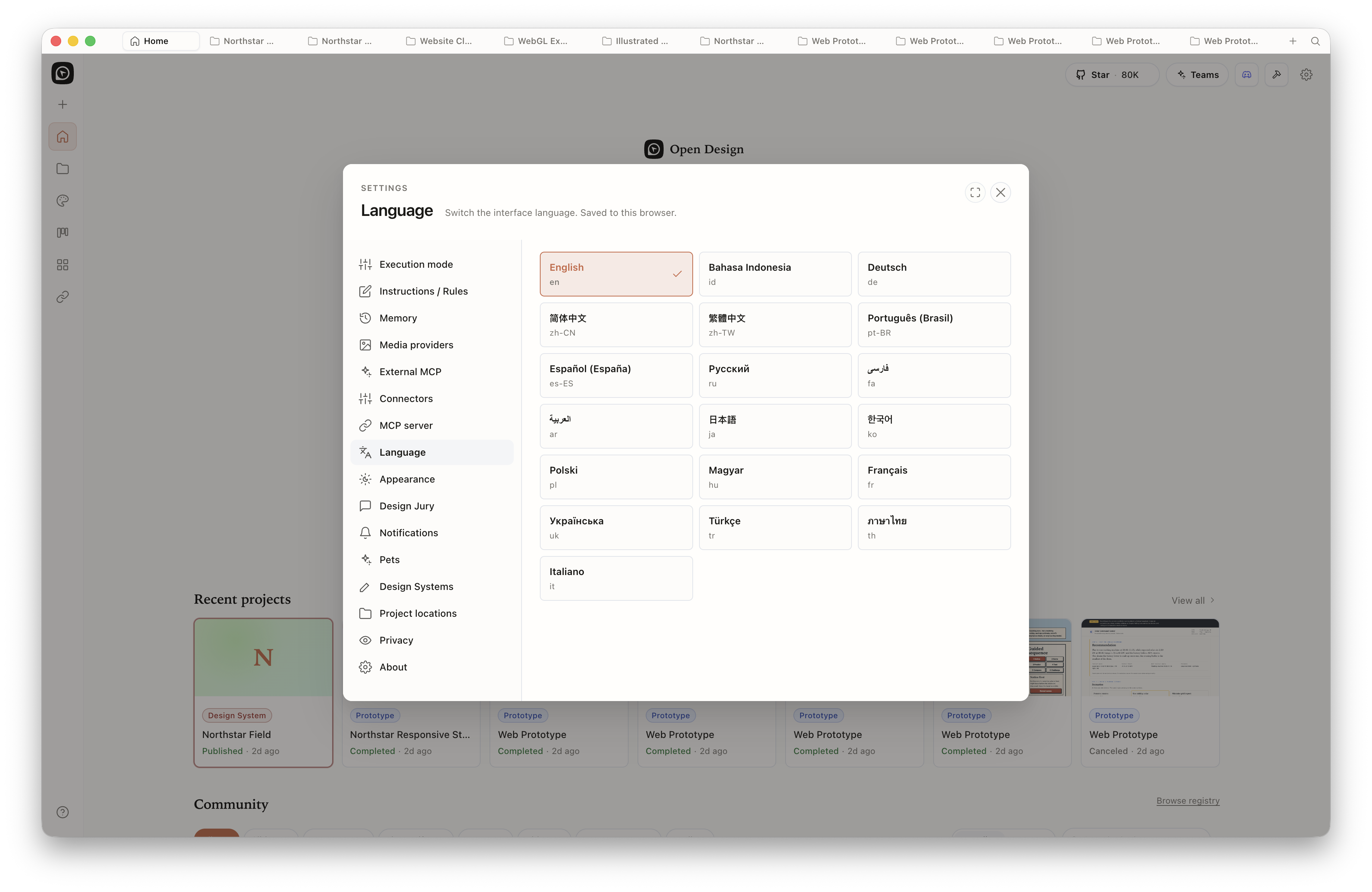
Task: Open Notifications settings section
Action: click(431, 533)
